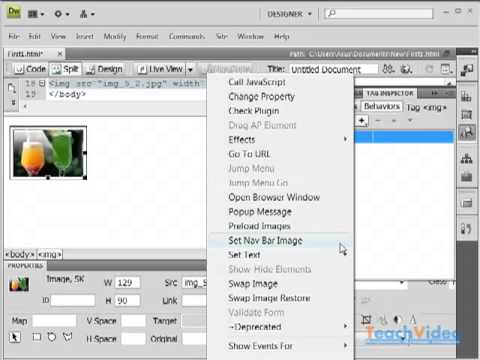This screenshot has height=360, width=480.
Task: Open the File menu
Action: [x=14, y=36]
